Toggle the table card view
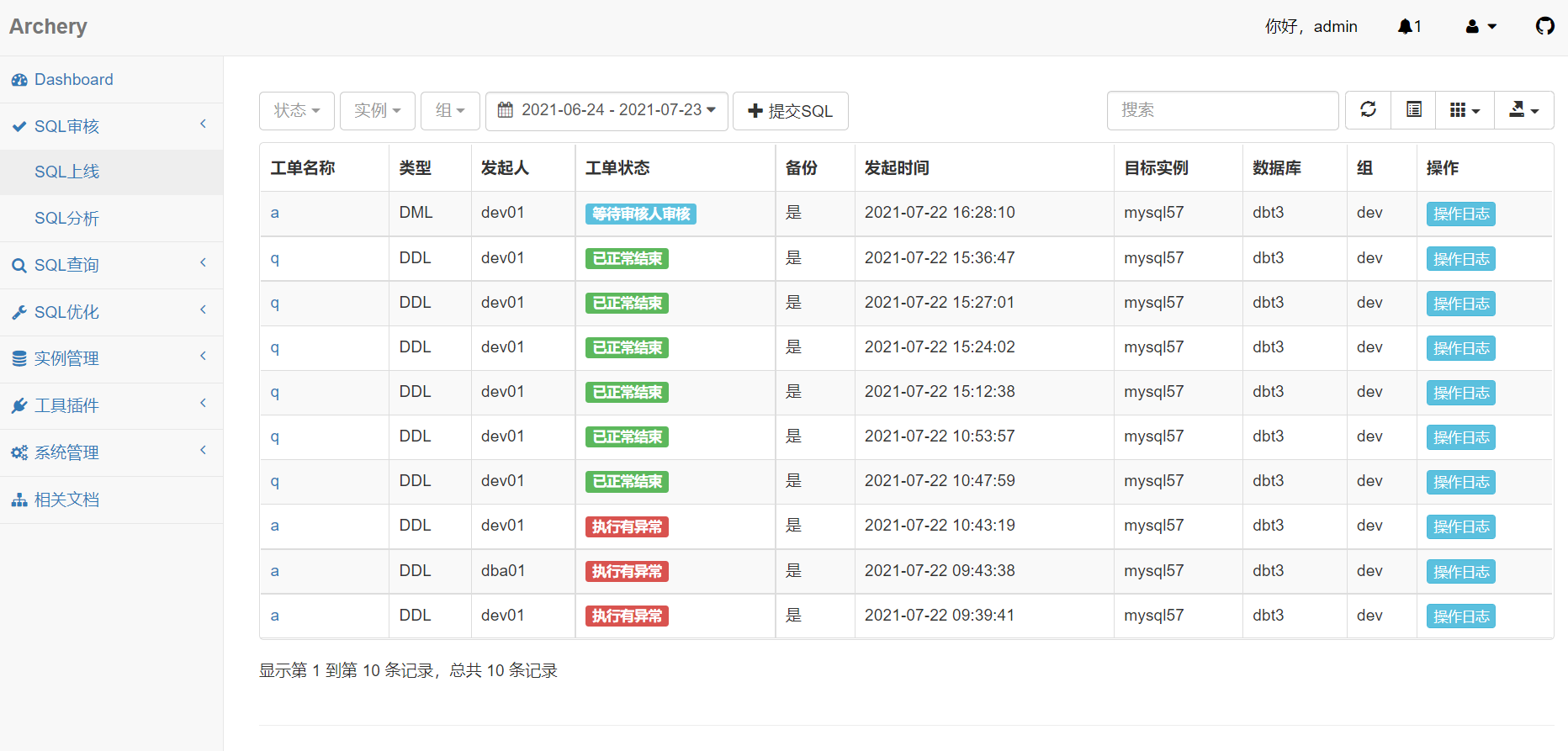The image size is (1568, 751). (1414, 110)
